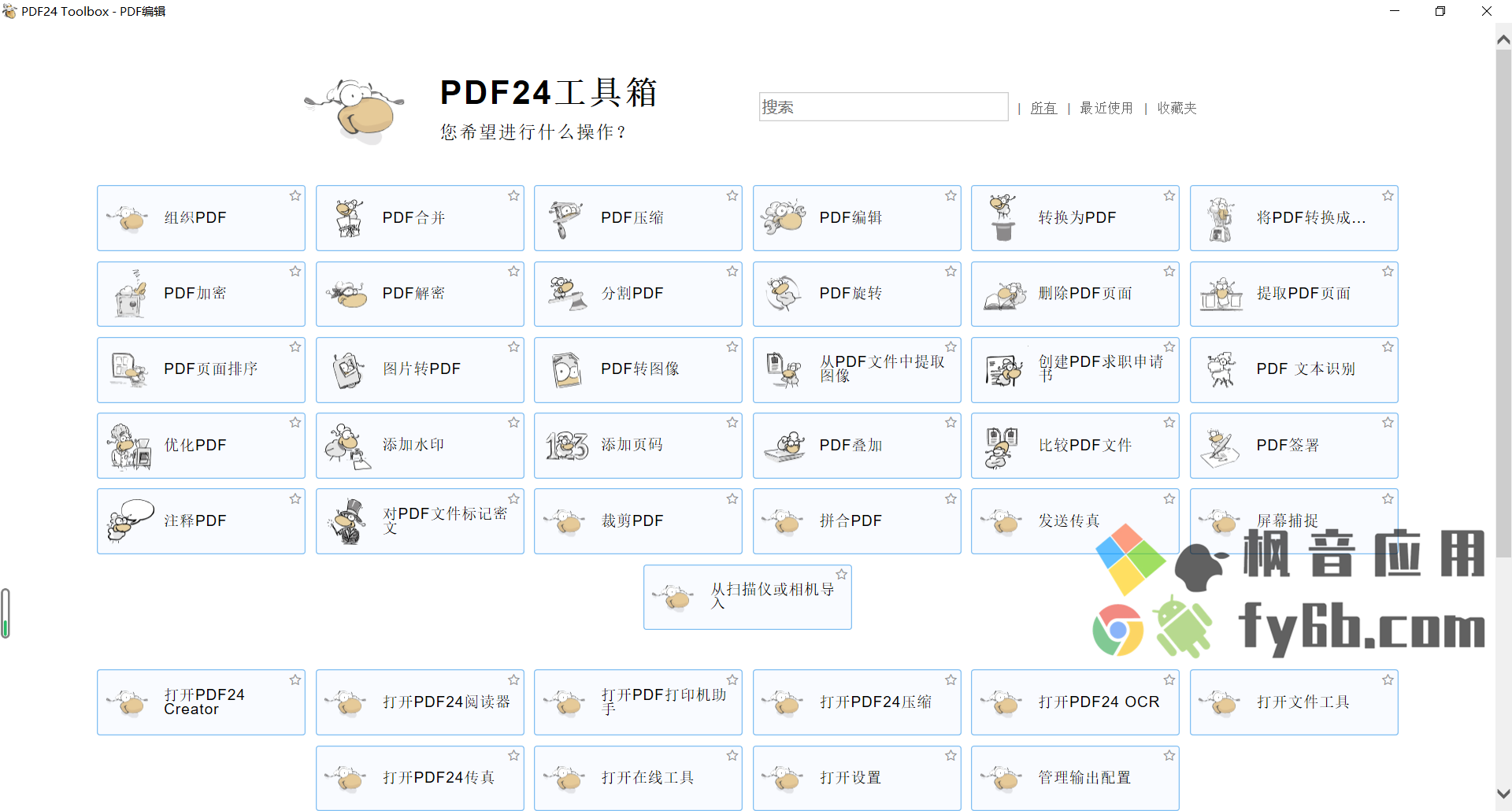Viewport: 1512px width, 811px height.
Task: Open the 打开在线工具 tile
Action: pos(638,778)
